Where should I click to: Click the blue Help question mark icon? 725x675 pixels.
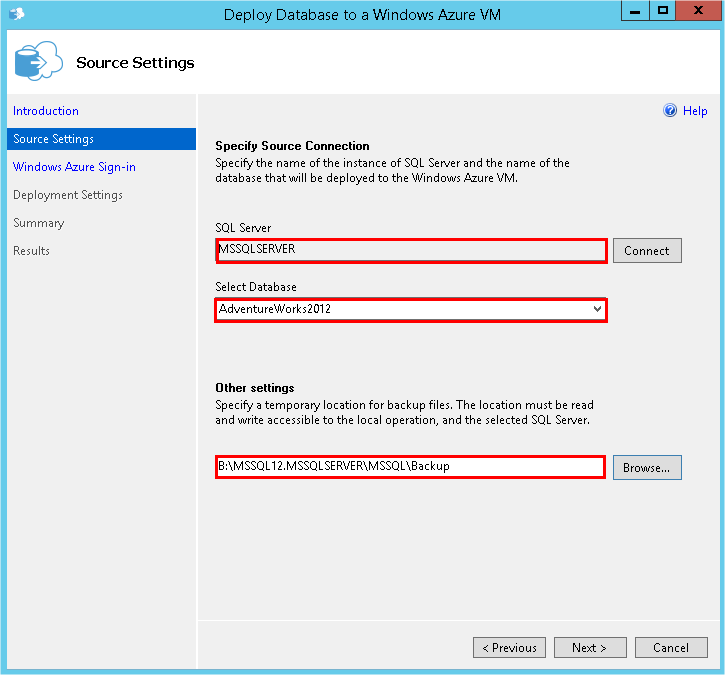[670, 110]
